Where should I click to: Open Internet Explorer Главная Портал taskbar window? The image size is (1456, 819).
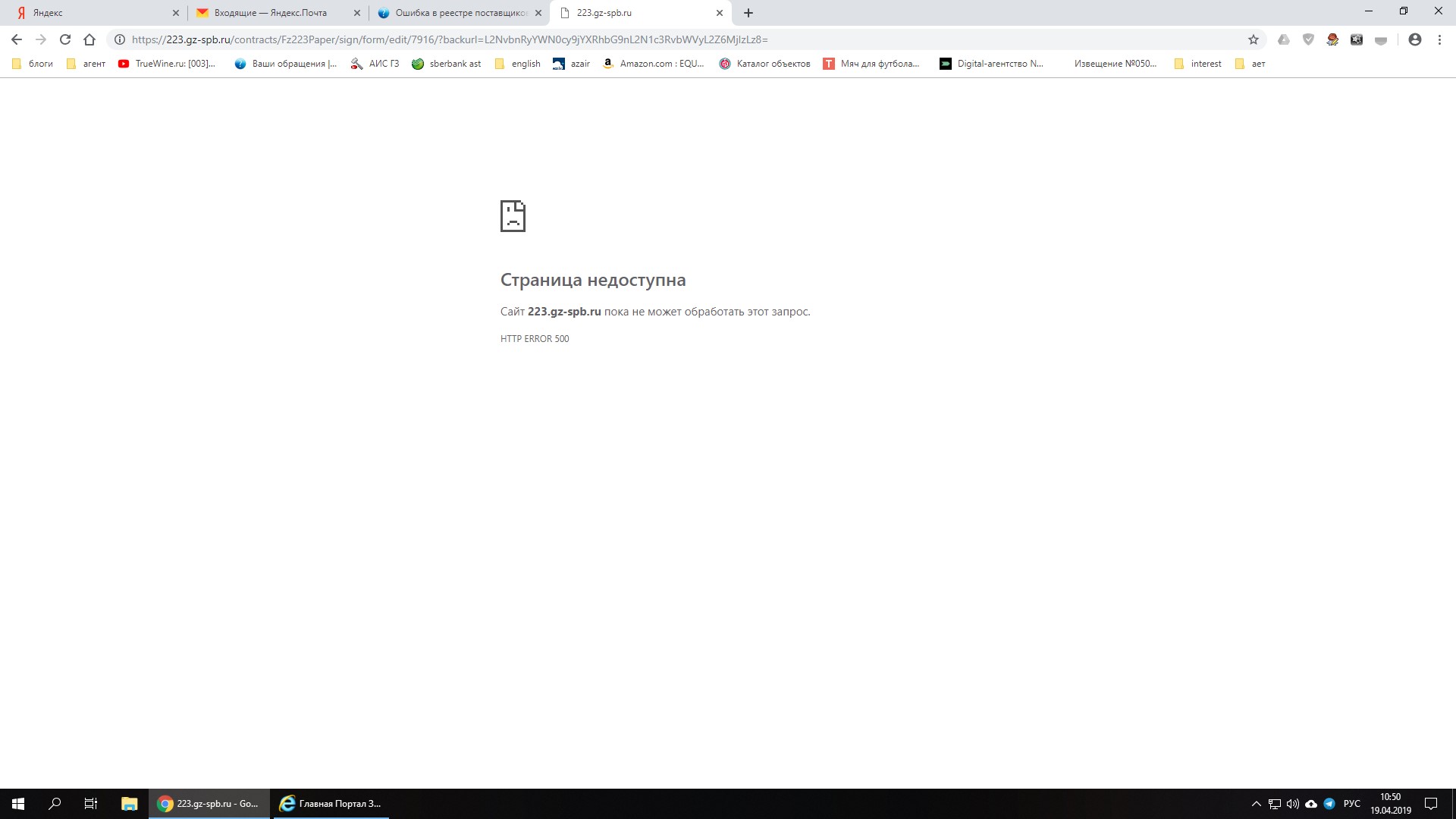click(331, 804)
